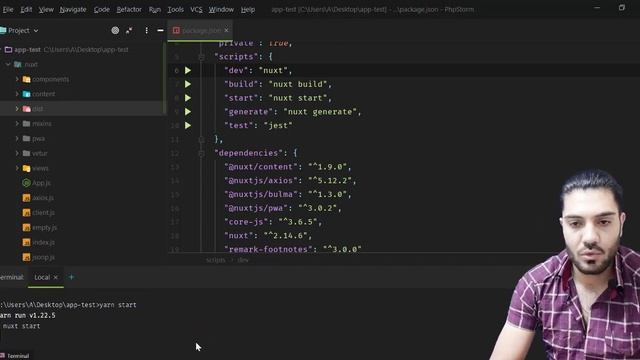Click the "core-js" dependency line

pyautogui.click(x=273, y=222)
